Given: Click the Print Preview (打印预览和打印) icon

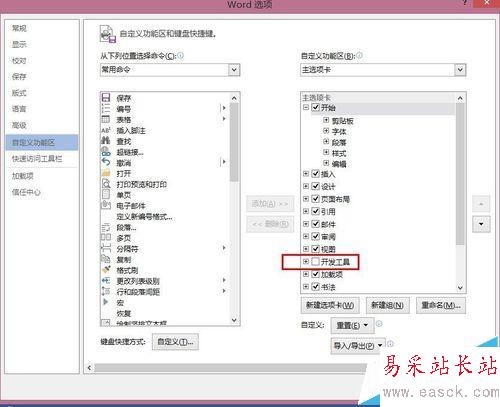Looking at the screenshot, I should [x=106, y=184].
